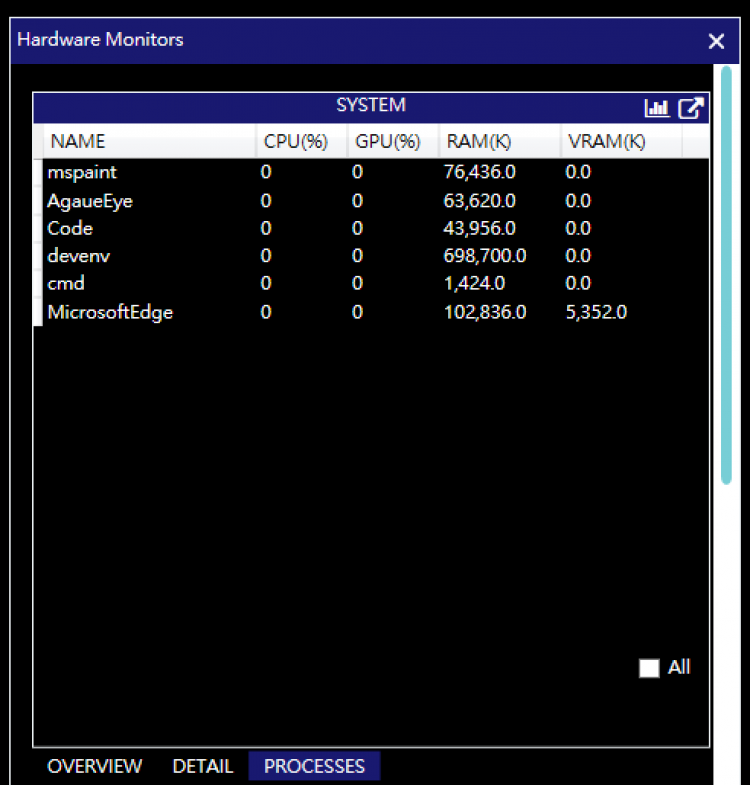
Task: Close the Hardware Monitors window
Action: 716,41
